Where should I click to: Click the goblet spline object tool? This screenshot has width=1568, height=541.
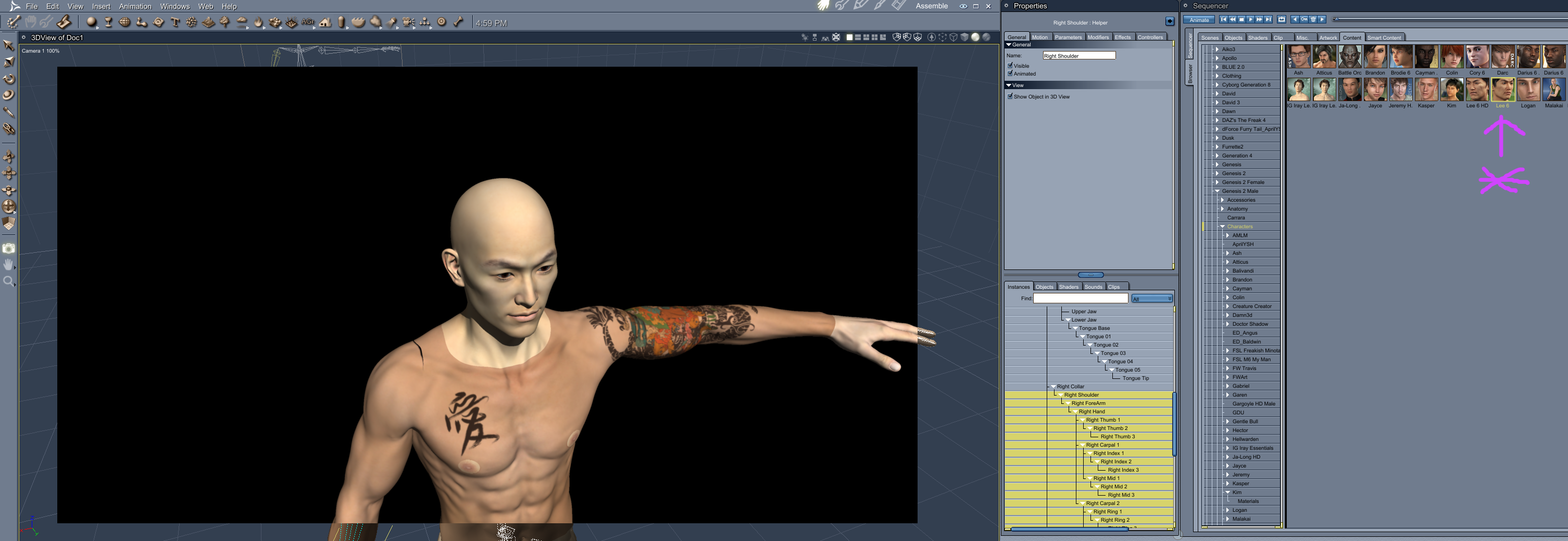(x=108, y=22)
